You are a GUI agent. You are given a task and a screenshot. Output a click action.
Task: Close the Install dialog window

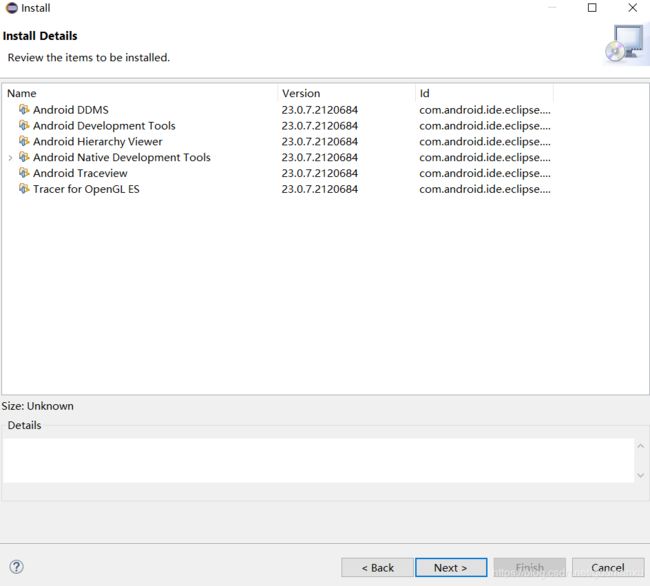[x=632, y=8]
